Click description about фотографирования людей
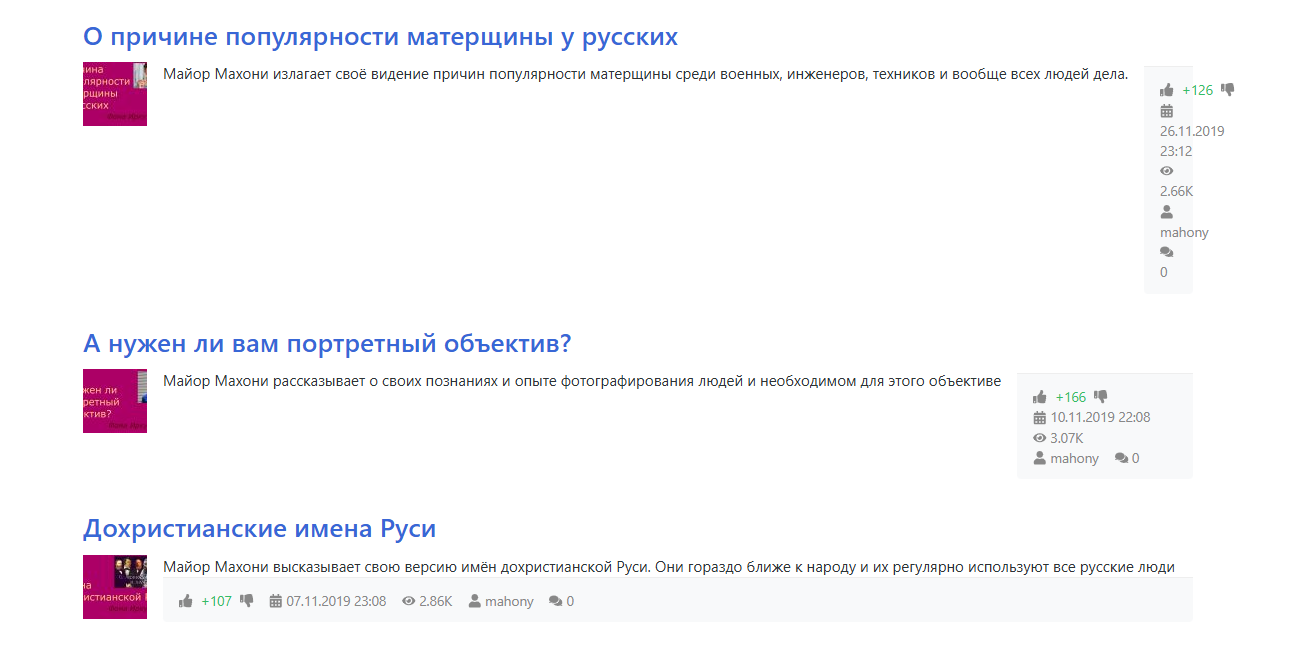Viewport: 1296px width, 662px height. click(x=582, y=380)
